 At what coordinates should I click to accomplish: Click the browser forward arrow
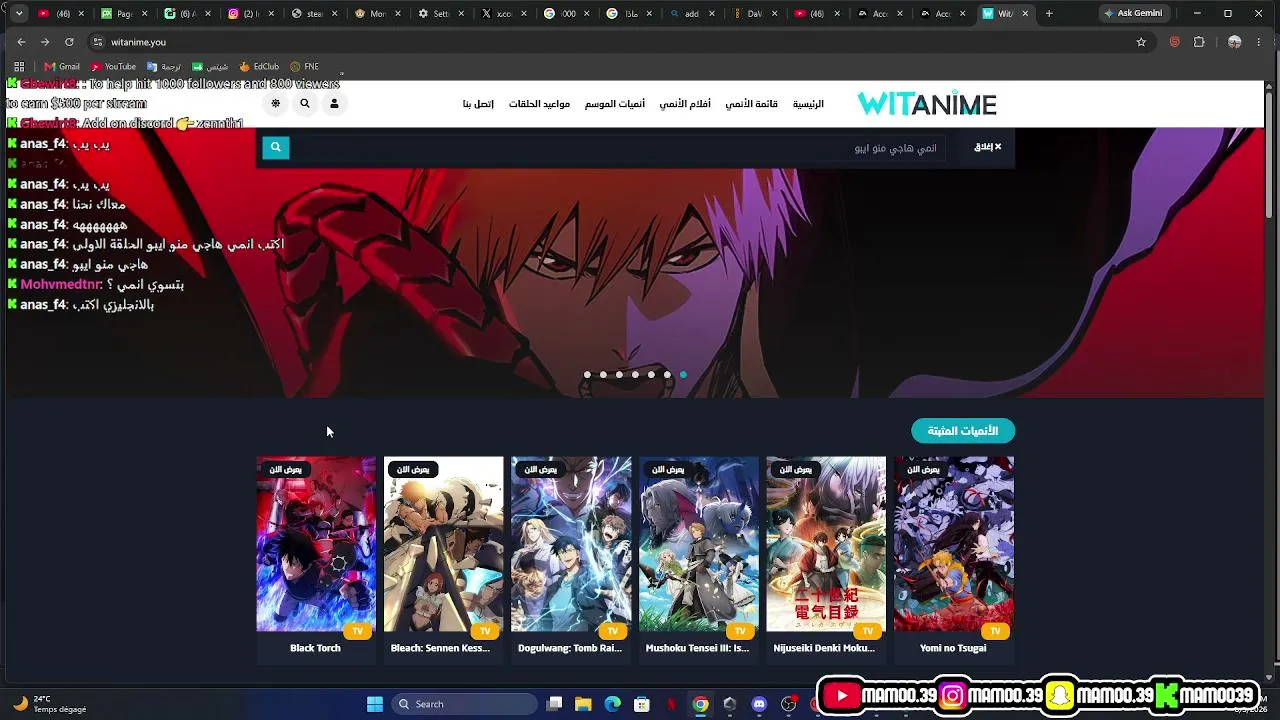(x=45, y=42)
